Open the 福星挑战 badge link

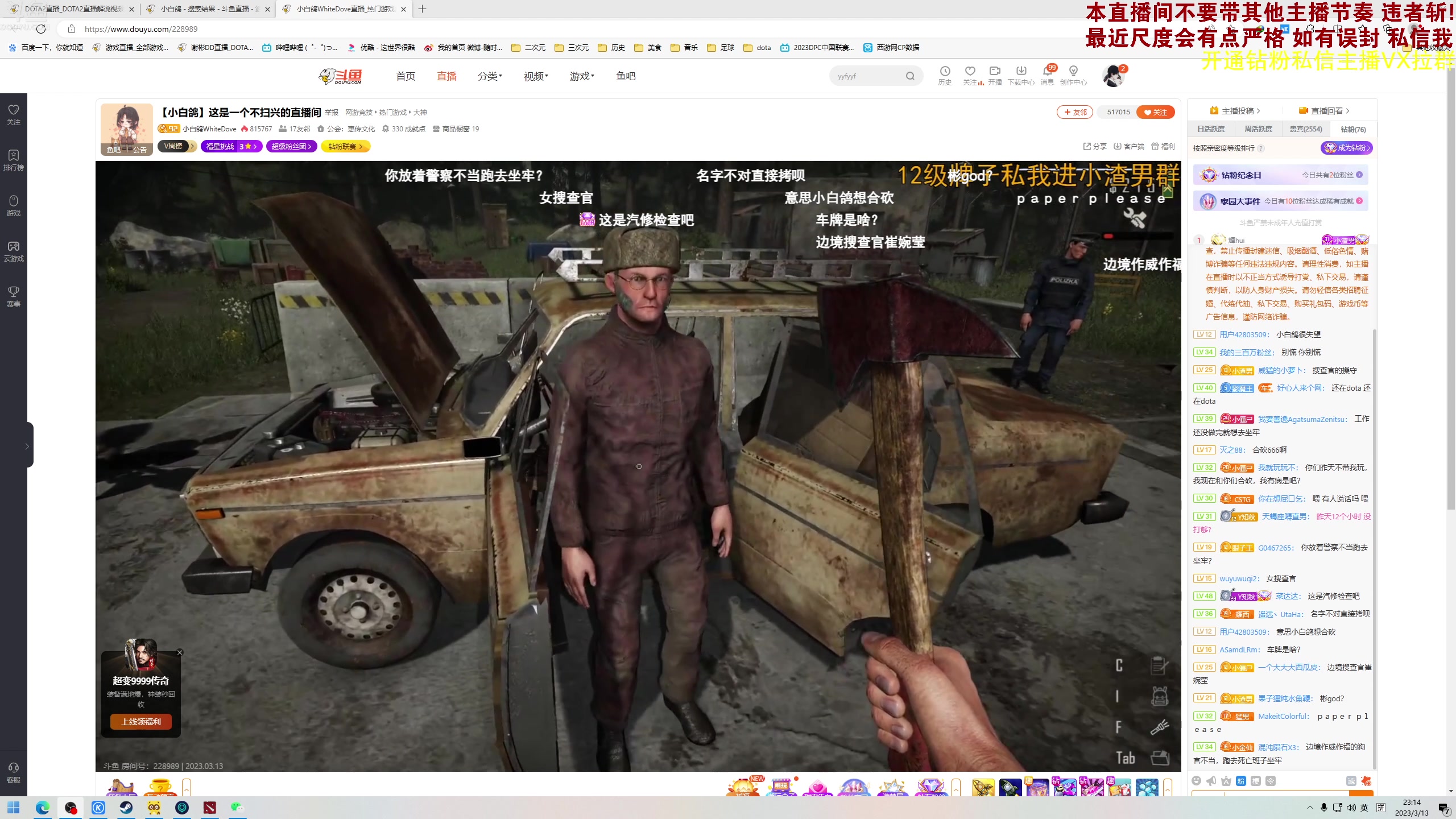click(x=231, y=146)
